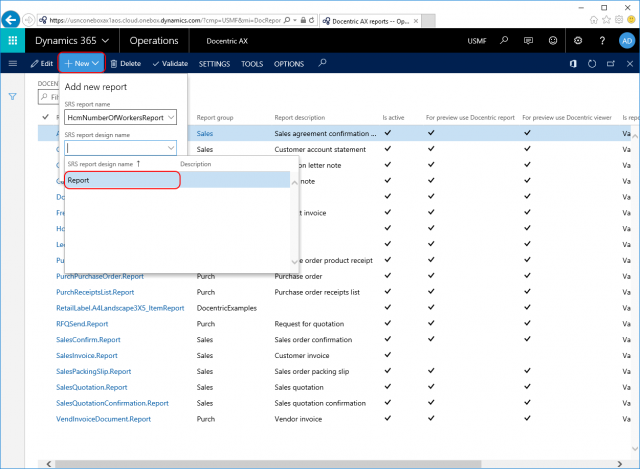Select Report in the design name lookup
The image size is (640, 469).
point(122,180)
